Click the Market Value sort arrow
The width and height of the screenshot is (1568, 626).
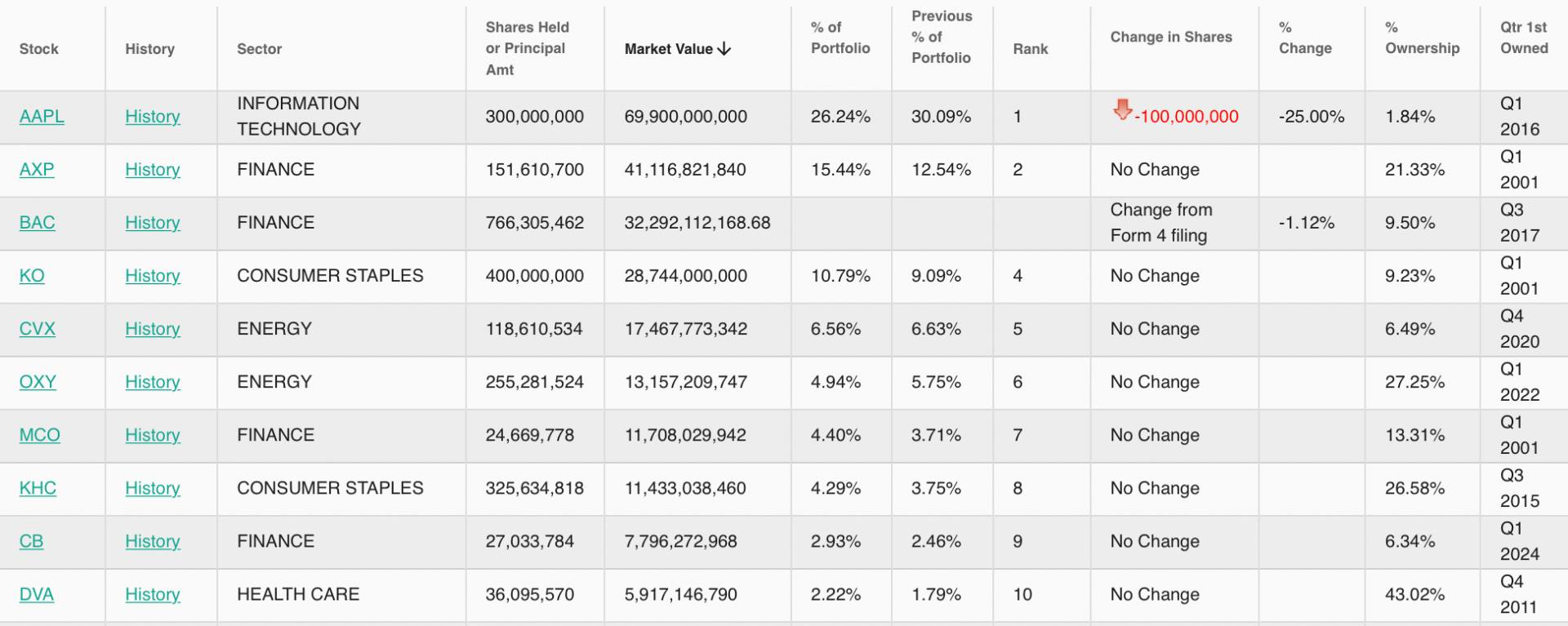[x=724, y=49]
